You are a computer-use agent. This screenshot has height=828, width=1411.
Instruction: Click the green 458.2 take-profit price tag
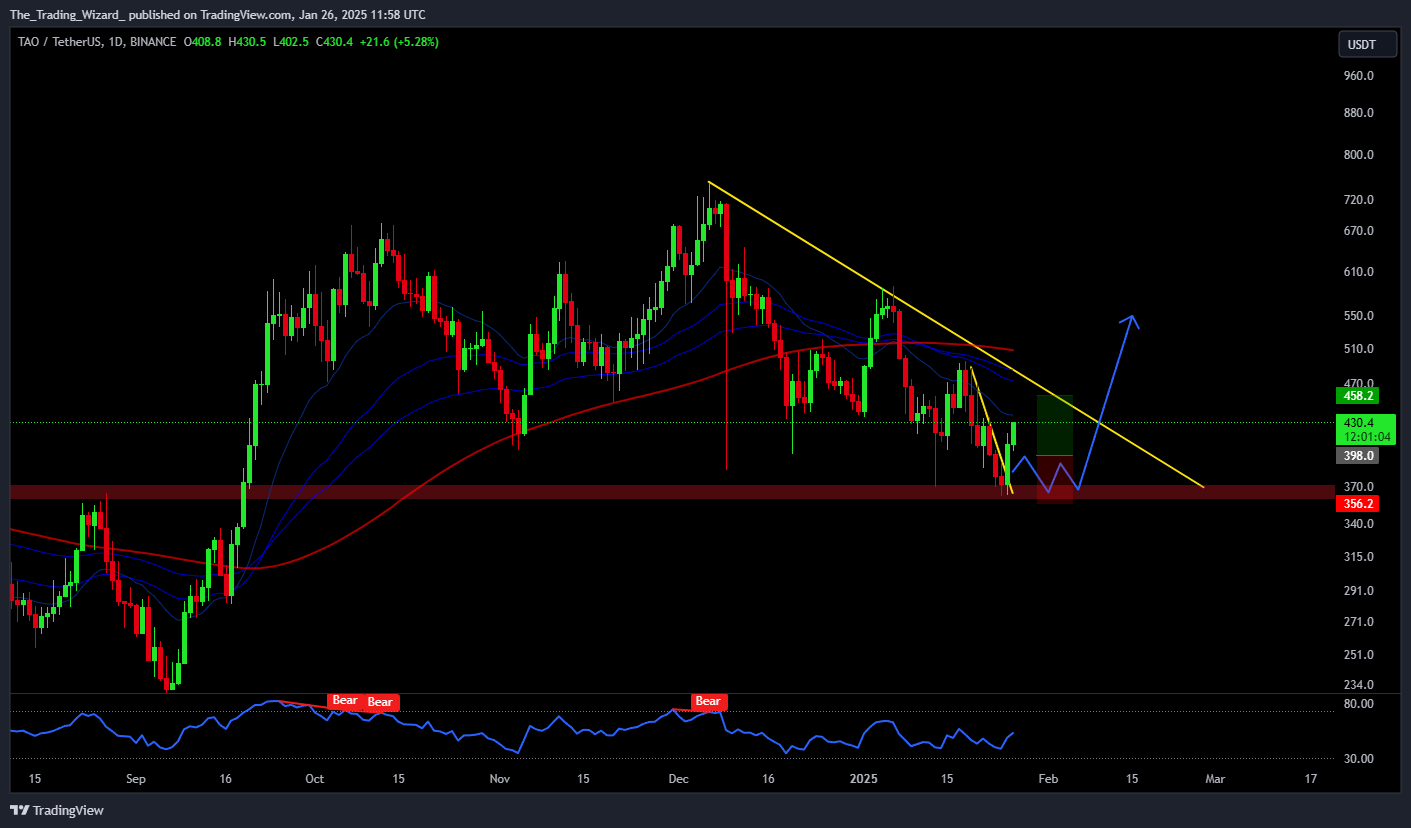coord(1358,395)
